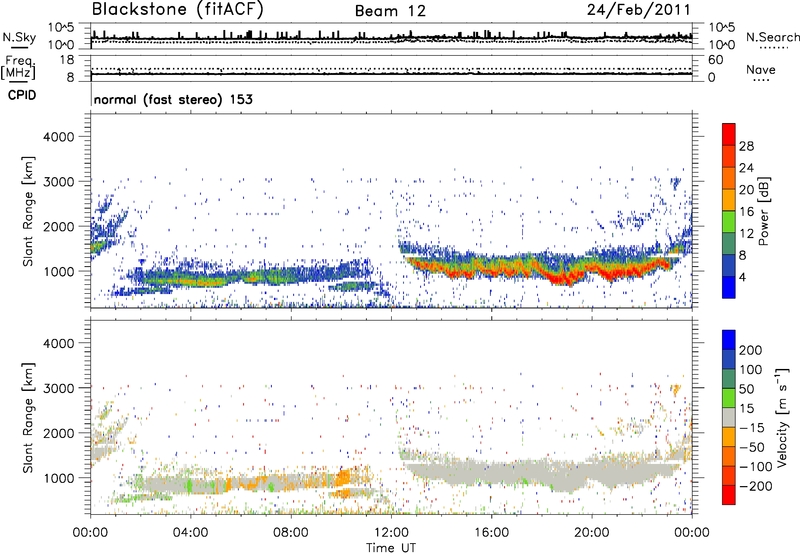Click the 'Blackstone (fitACF)' title text
Image resolution: width=800 pixels, height=554 pixels.
[177, 10]
